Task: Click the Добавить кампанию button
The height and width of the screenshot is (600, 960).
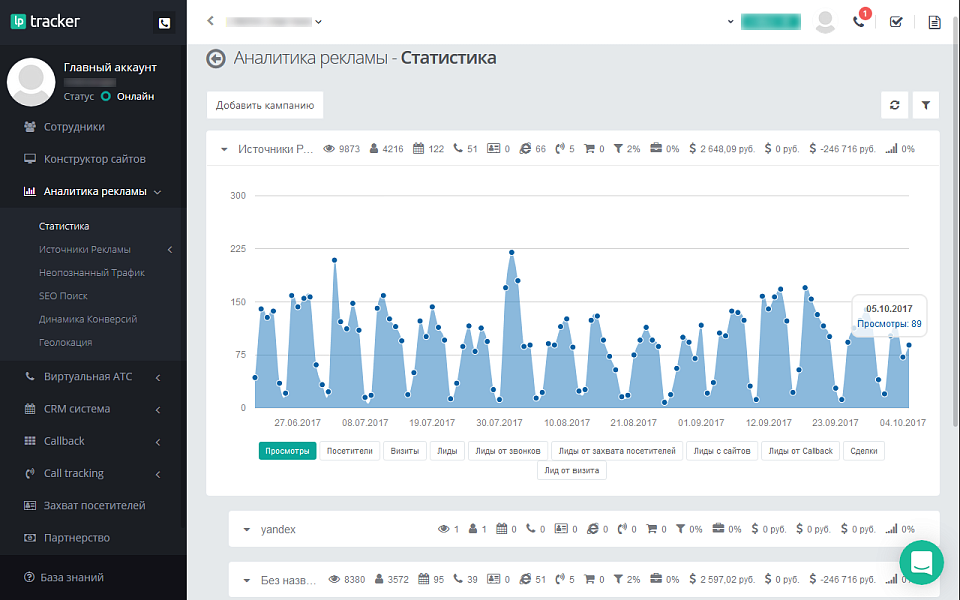Action: [264, 104]
